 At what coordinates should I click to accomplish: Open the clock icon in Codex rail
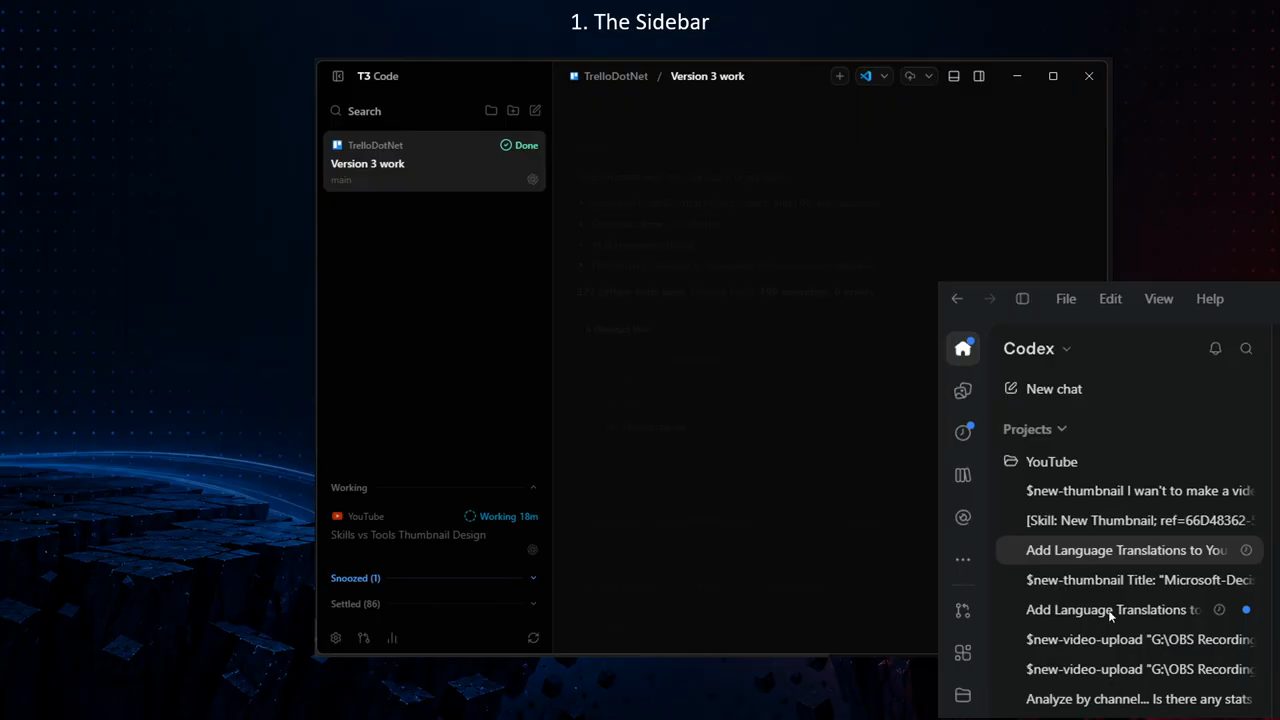pos(963,432)
